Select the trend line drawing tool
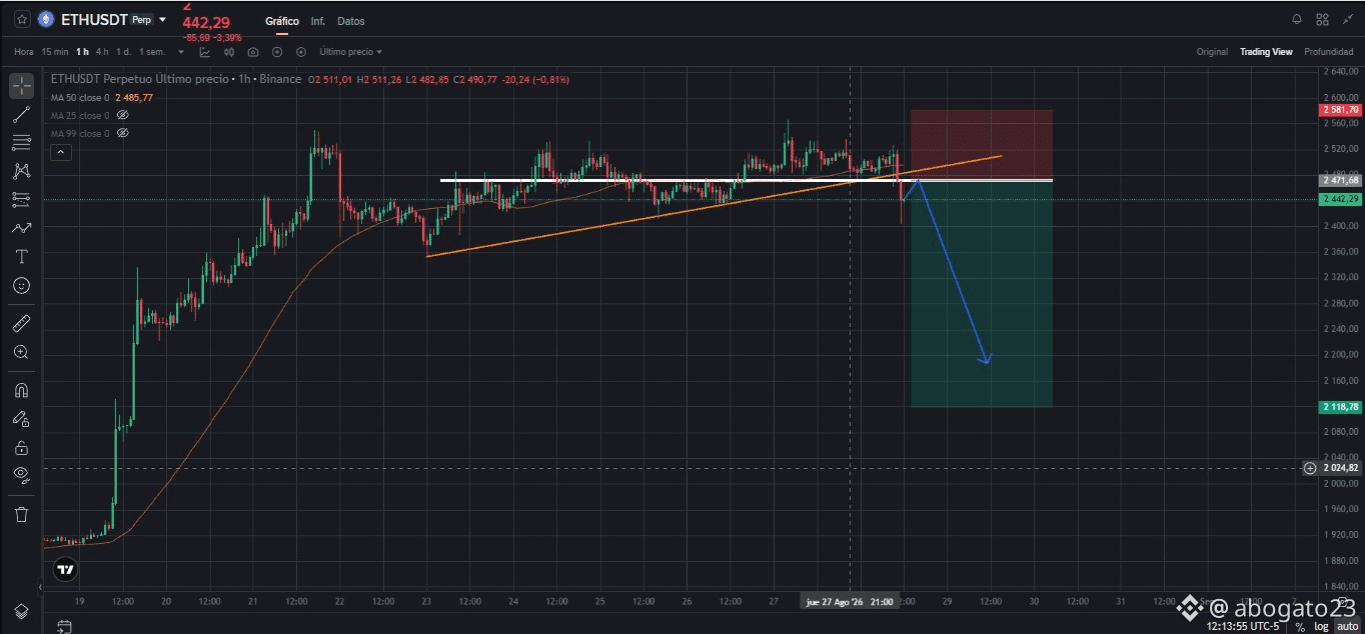 [x=21, y=114]
